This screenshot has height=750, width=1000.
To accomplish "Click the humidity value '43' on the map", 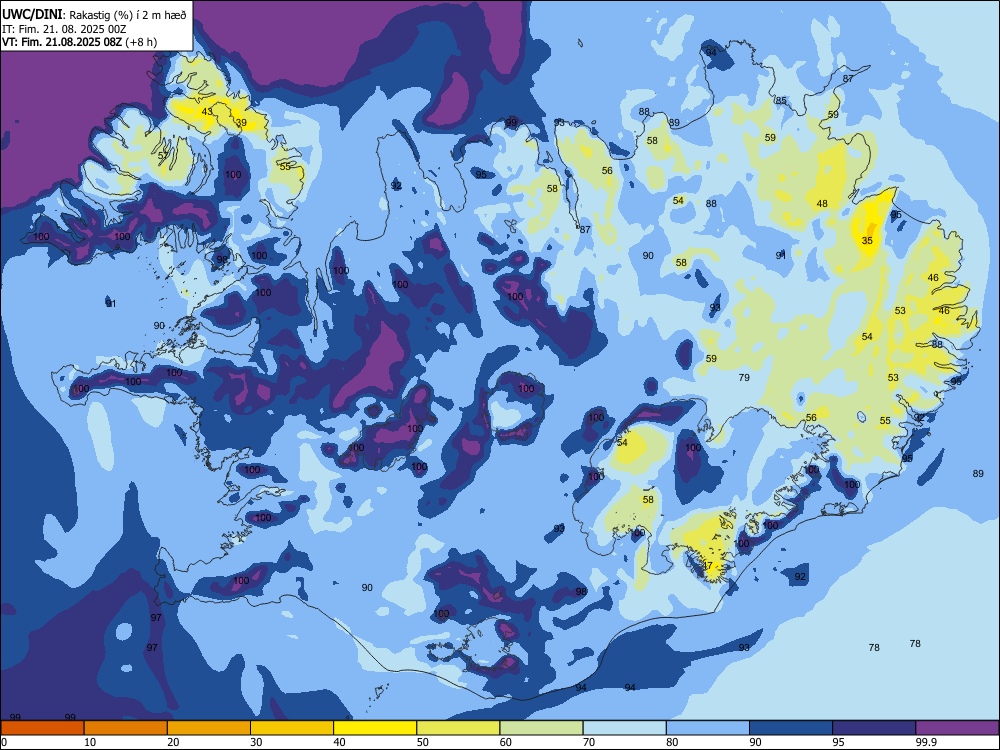I will point(207,112).
